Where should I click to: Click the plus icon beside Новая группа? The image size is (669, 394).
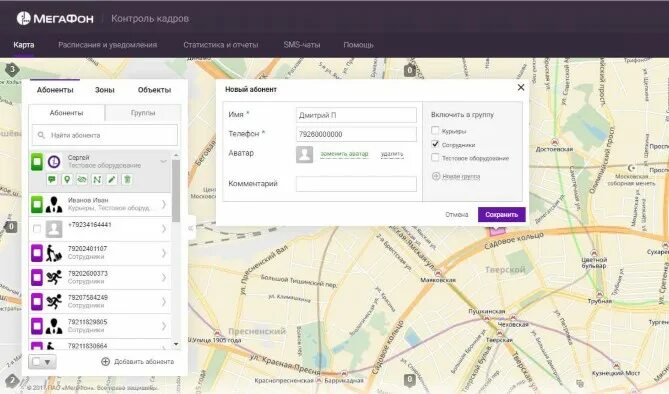(x=436, y=176)
